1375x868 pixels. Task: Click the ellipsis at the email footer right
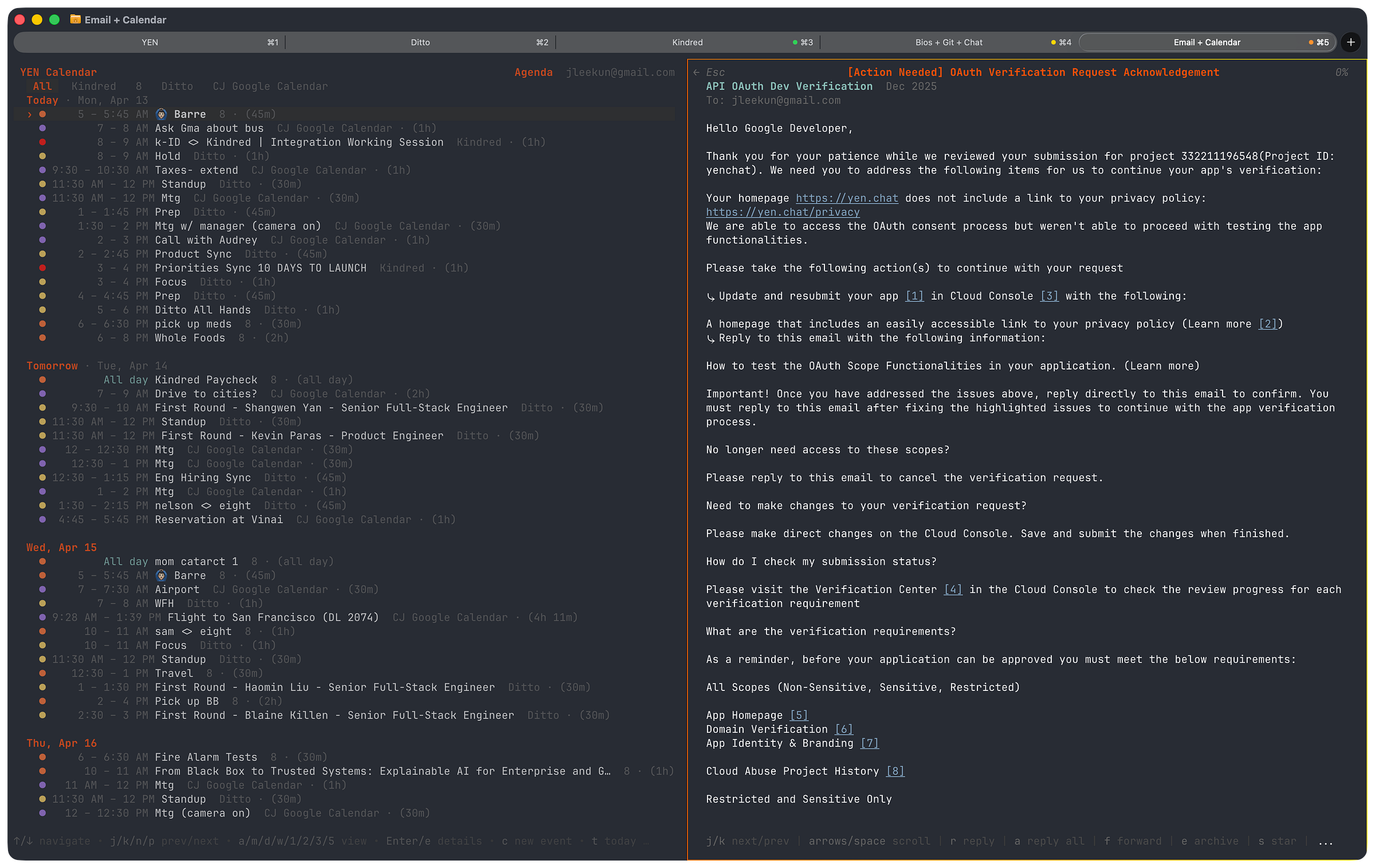[1325, 841]
